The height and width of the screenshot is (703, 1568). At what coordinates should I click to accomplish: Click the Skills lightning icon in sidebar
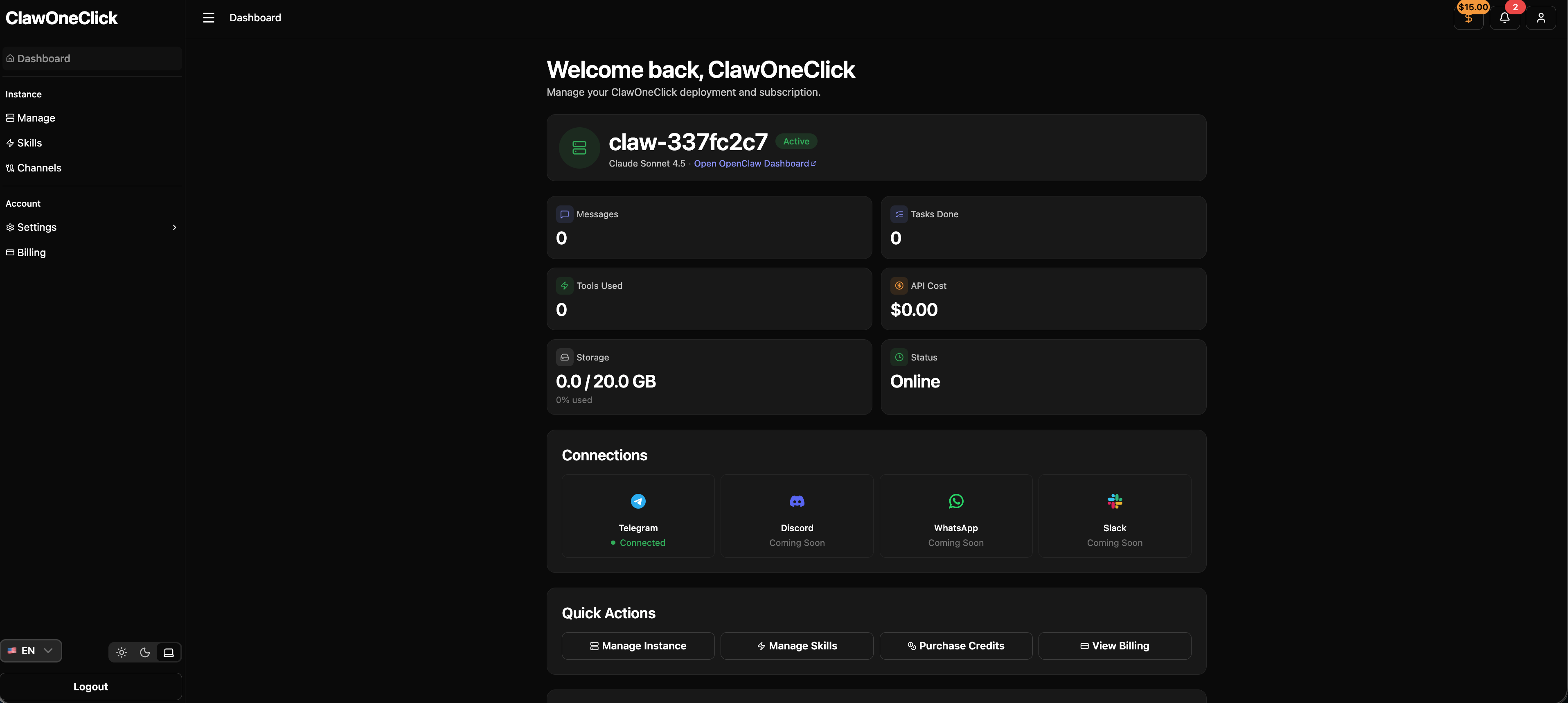(x=10, y=142)
